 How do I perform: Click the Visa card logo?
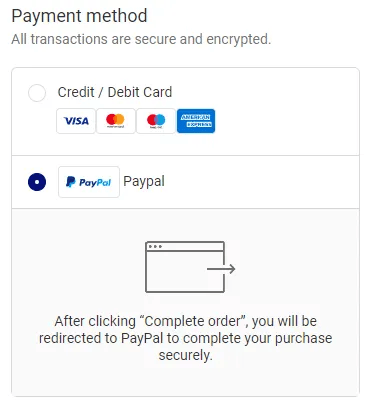point(76,121)
